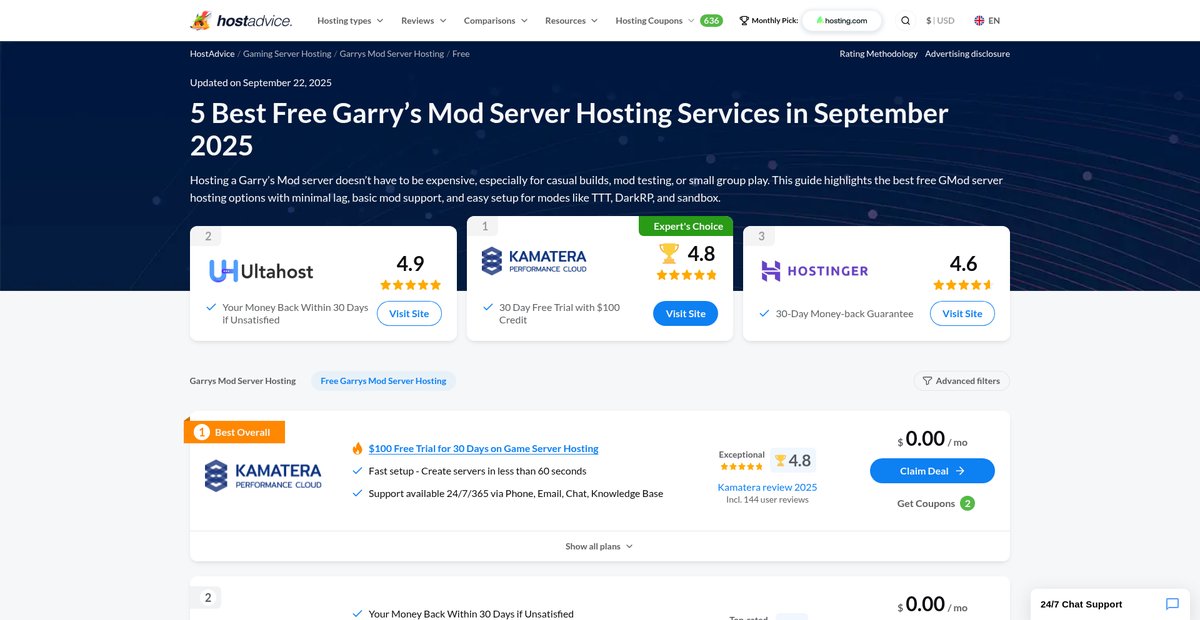
Task: Open the $100 Free Trial for 30 Days link
Action: tap(483, 449)
